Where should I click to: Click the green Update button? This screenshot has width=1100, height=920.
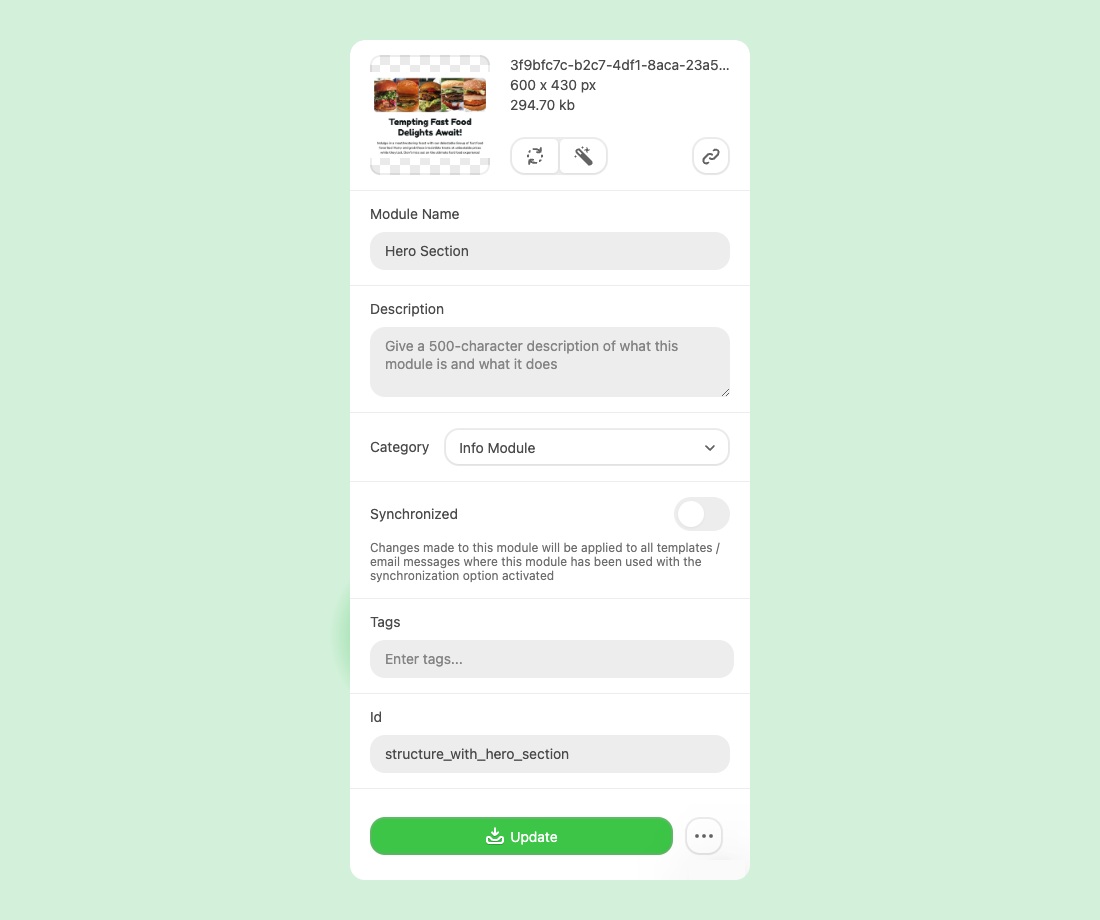click(521, 836)
